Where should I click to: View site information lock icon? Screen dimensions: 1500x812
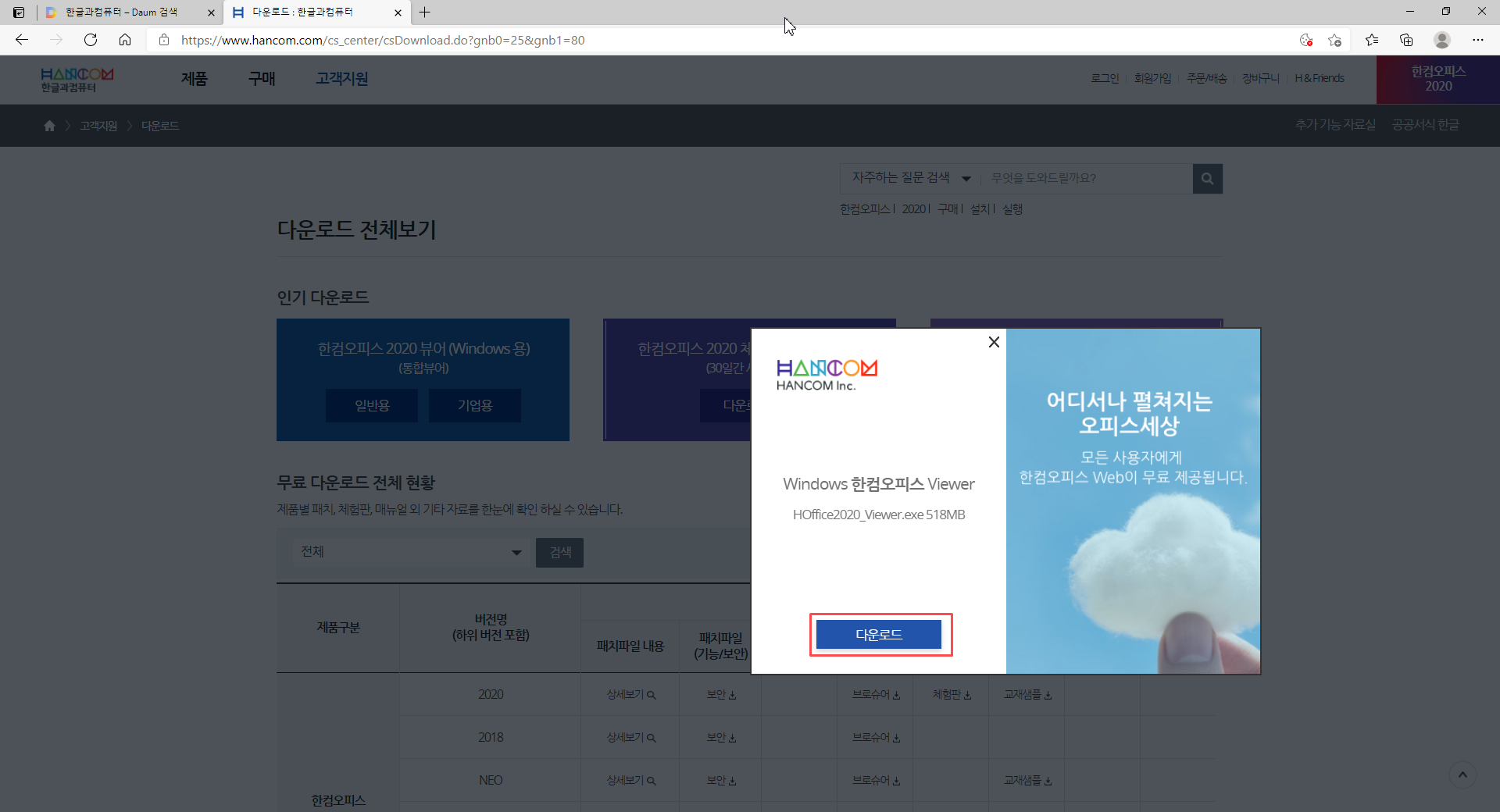[x=164, y=40]
